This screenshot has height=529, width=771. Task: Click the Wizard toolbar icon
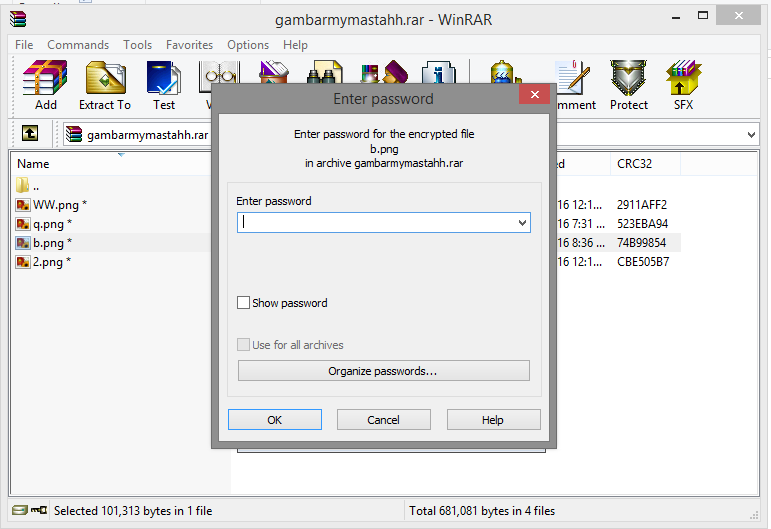click(384, 72)
